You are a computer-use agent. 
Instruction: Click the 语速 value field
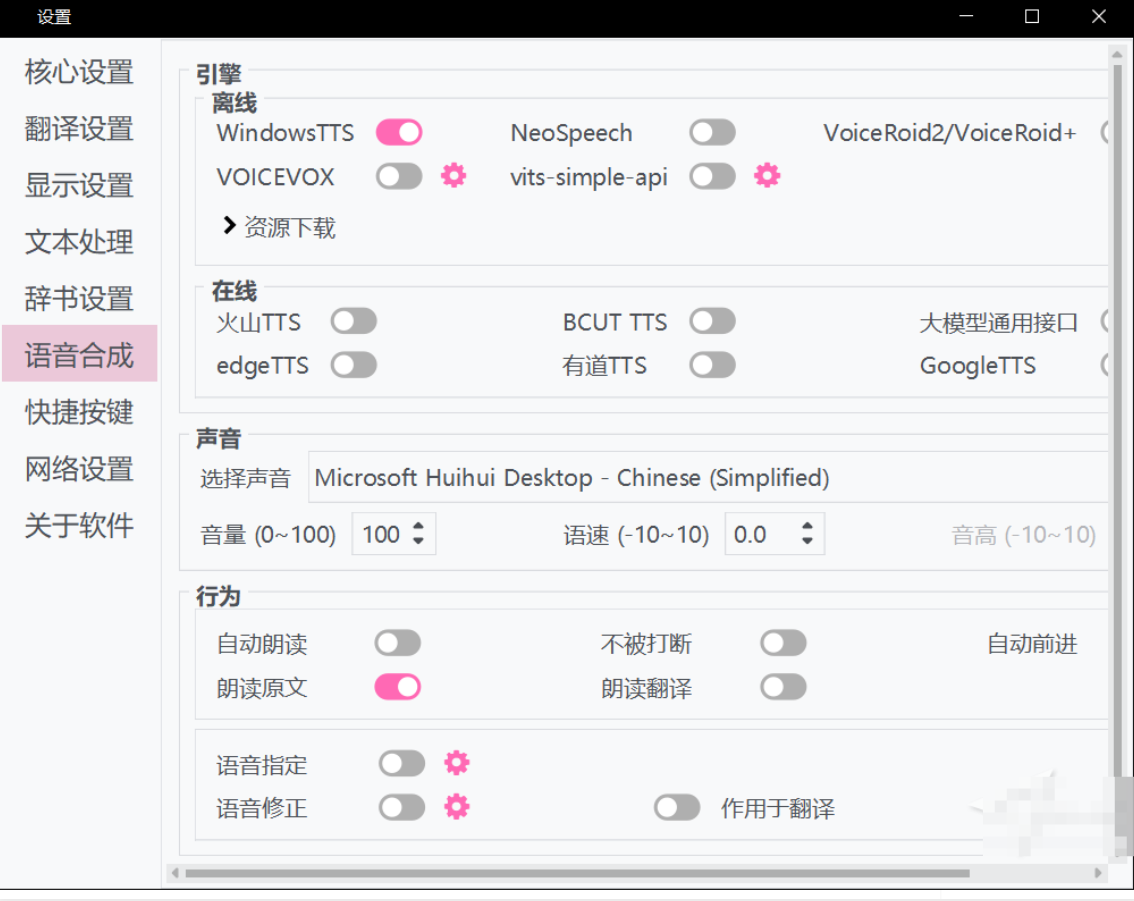tap(775, 534)
